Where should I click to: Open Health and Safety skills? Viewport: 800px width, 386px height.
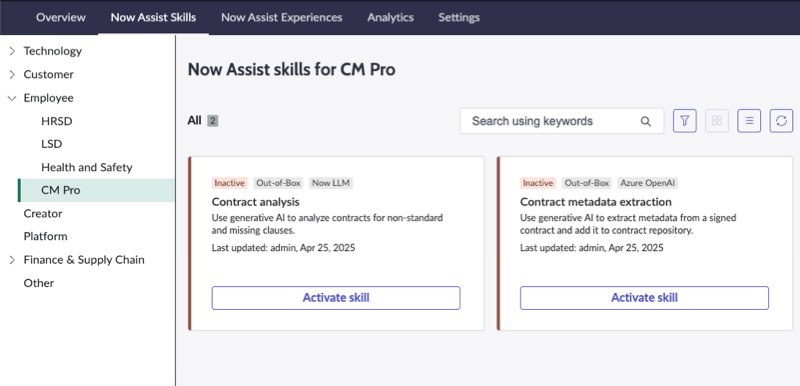87,167
